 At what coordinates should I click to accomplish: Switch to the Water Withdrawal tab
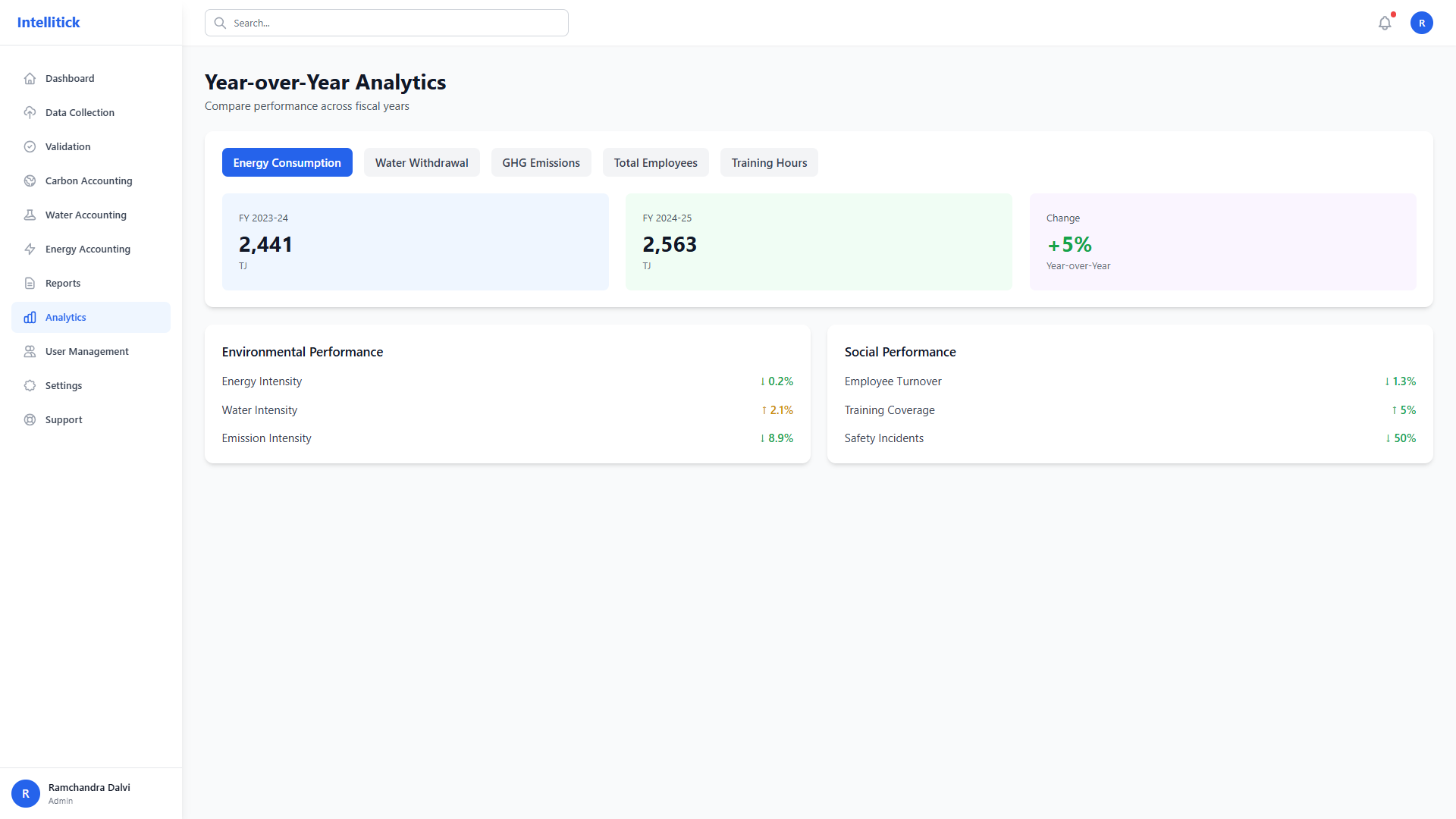[422, 162]
